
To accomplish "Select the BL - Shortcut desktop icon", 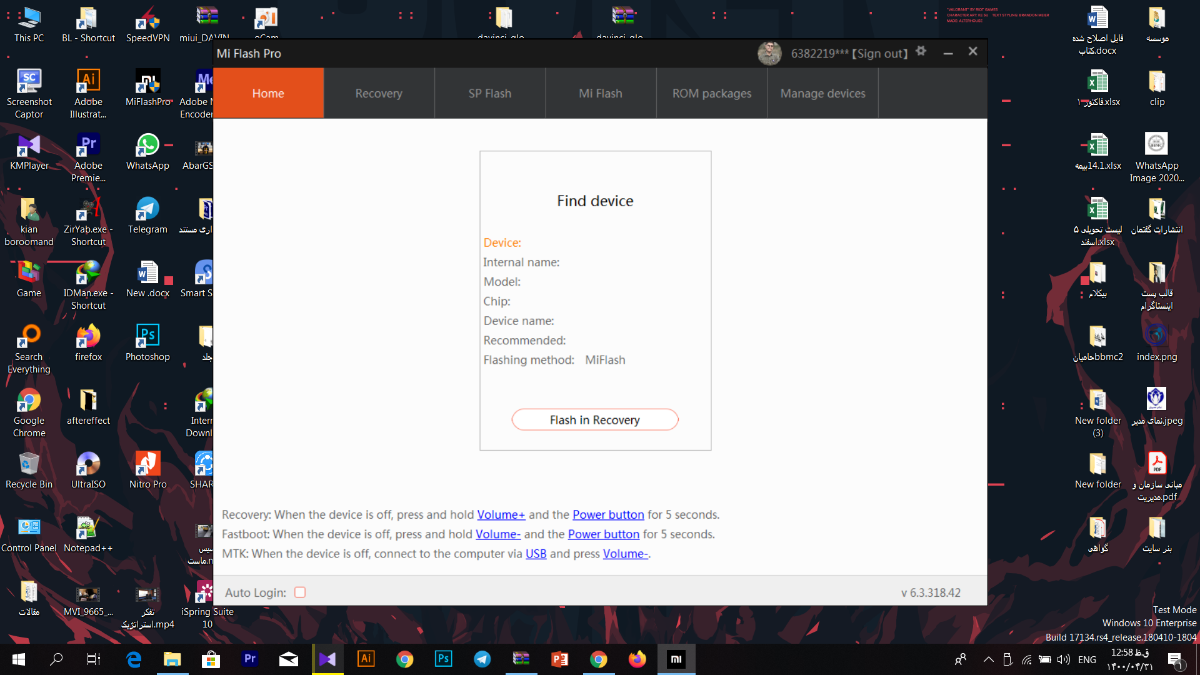I will (x=88, y=24).
